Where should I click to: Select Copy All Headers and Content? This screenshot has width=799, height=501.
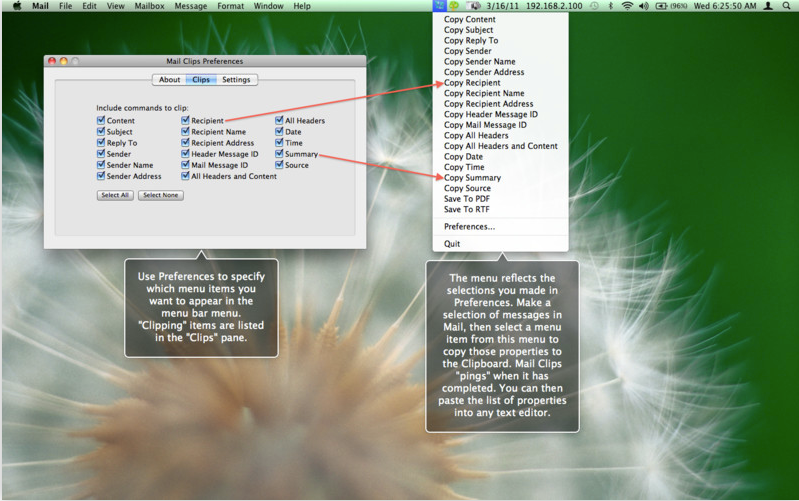tap(500, 146)
